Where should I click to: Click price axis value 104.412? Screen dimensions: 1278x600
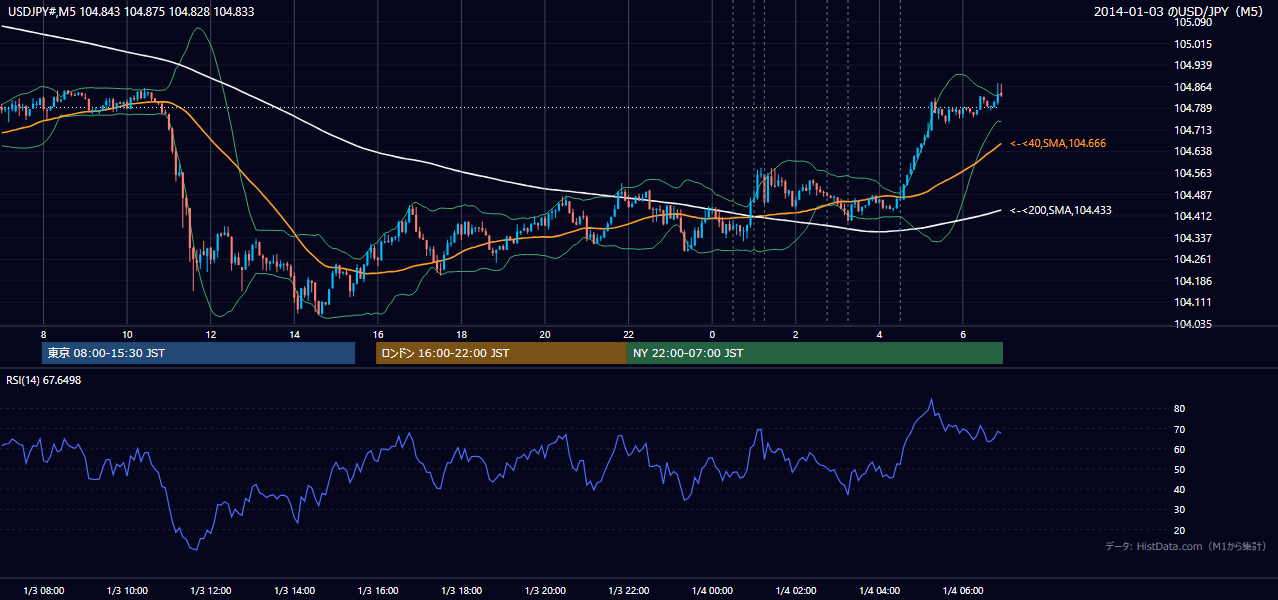tap(1194, 216)
